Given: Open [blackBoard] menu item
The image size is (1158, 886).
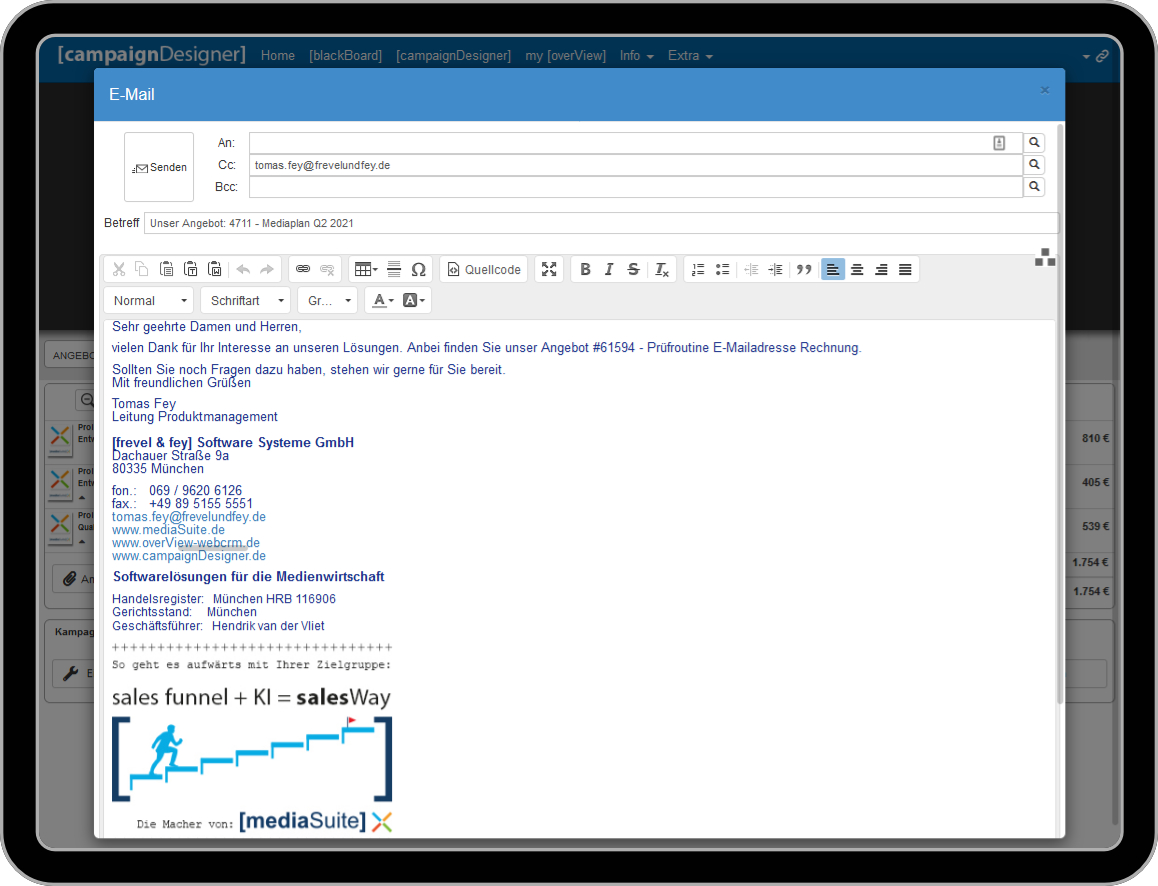Looking at the screenshot, I should coord(346,55).
